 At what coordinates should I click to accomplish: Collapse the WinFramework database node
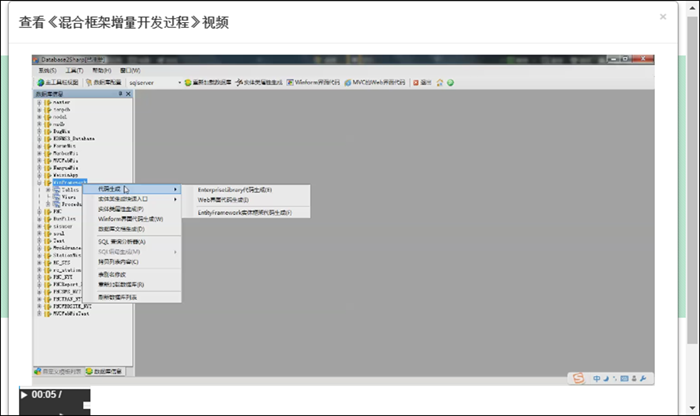[39, 183]
